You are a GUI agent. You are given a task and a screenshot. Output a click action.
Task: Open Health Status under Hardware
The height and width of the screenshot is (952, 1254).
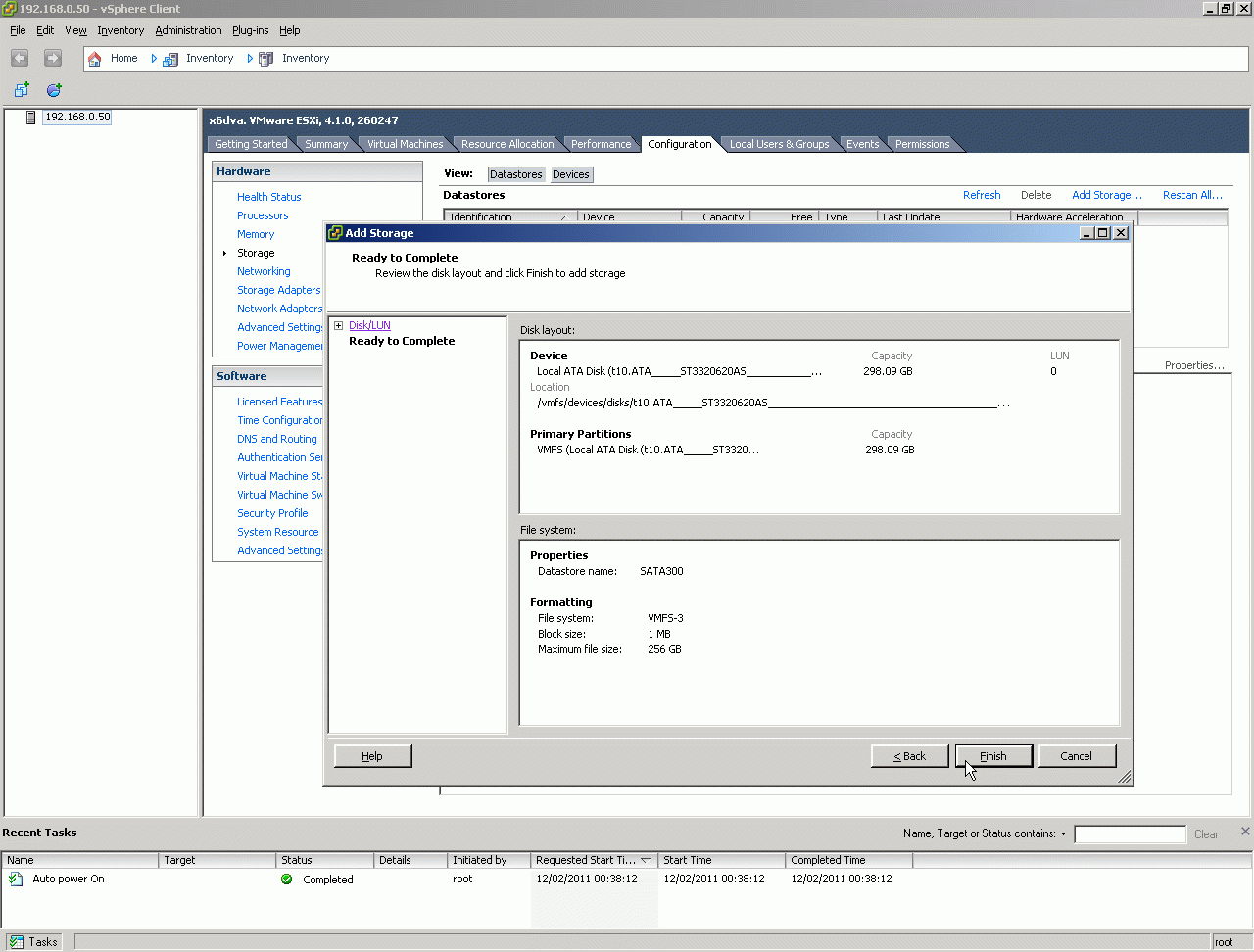click(x=268, y=197)
